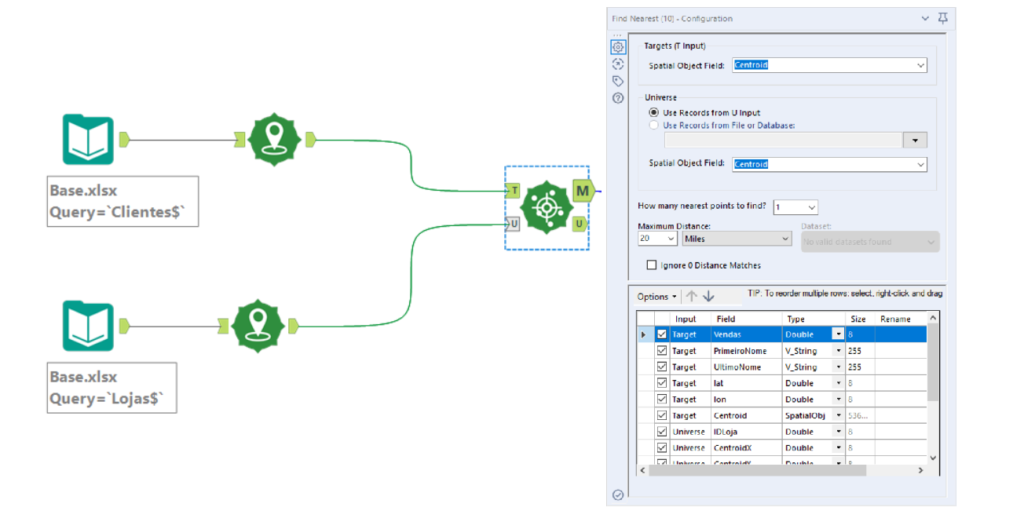Open the nearest points count dropdown

[x=795, y=207]
